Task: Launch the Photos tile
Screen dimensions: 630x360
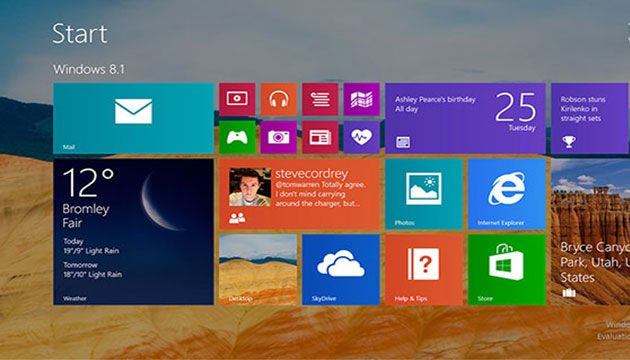Action: 424,194
